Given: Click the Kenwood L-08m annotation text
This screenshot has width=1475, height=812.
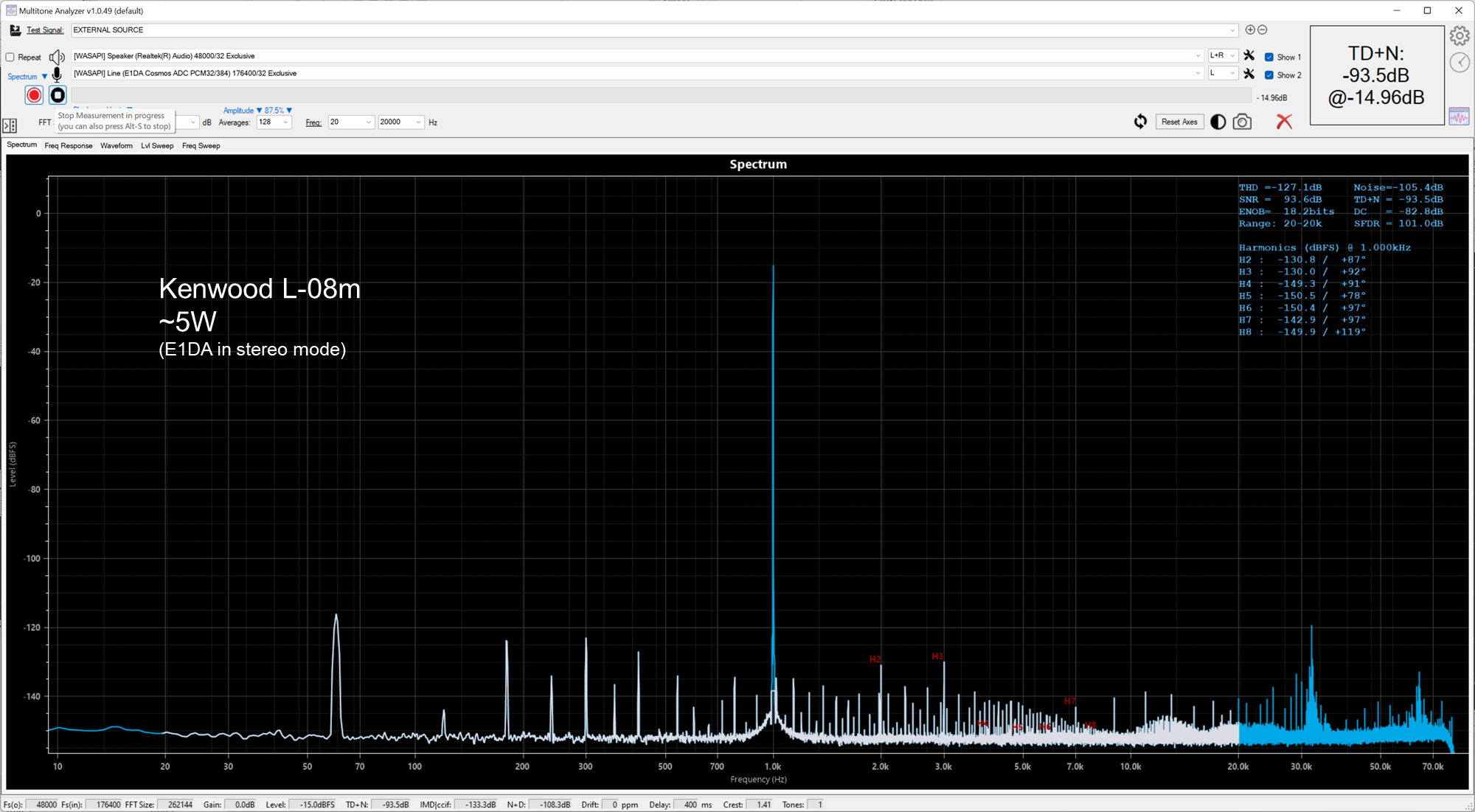Looking at the screenshot, I should click(260, 289).
